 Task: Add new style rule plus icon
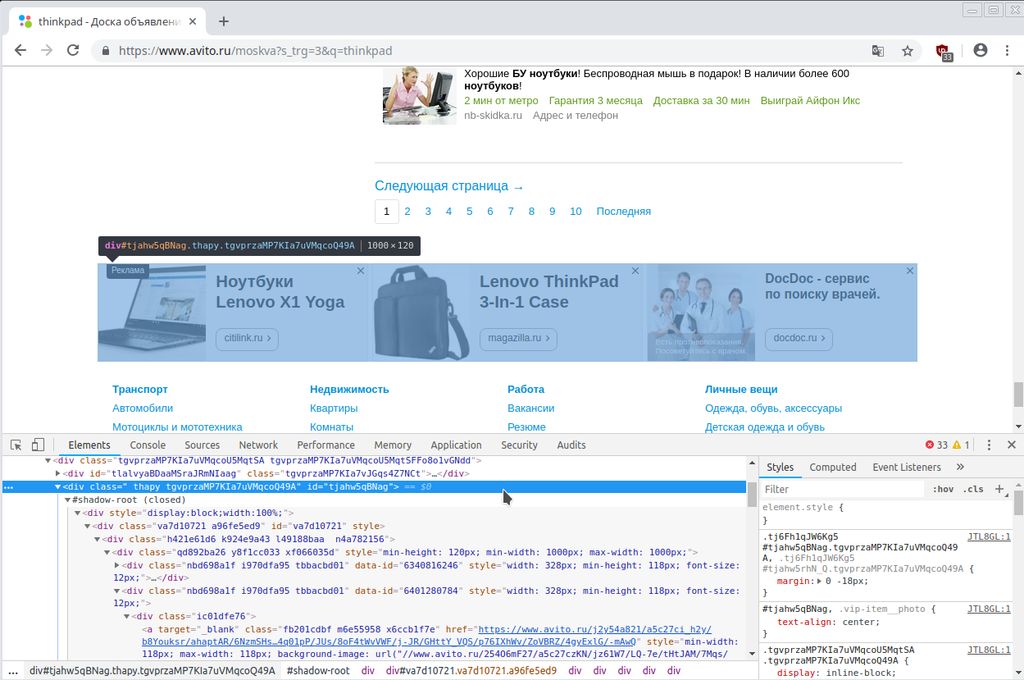[x=999, y=489]
